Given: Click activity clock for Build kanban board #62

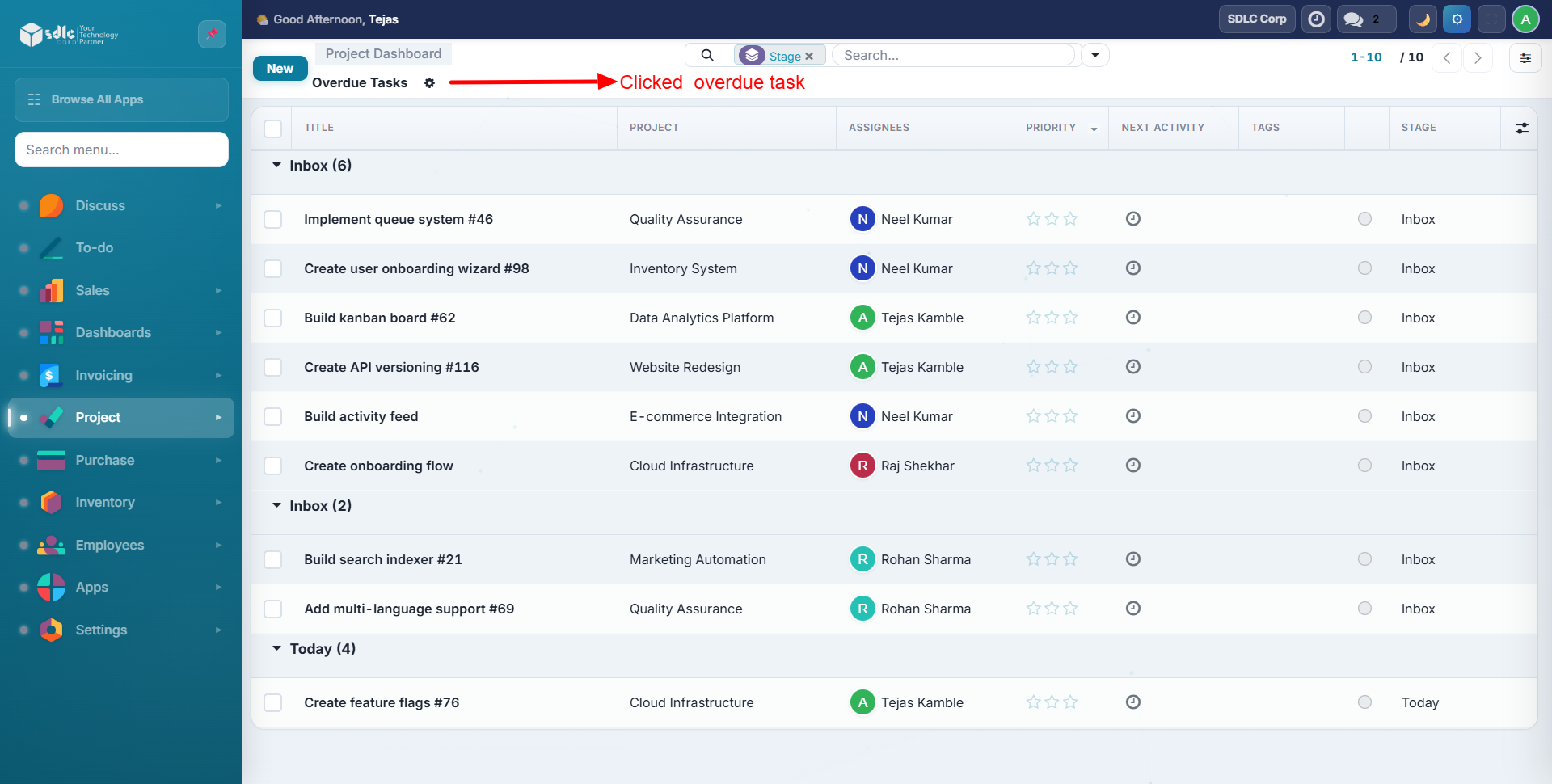Looking at the screenshot, I should tap(1133, 318).
